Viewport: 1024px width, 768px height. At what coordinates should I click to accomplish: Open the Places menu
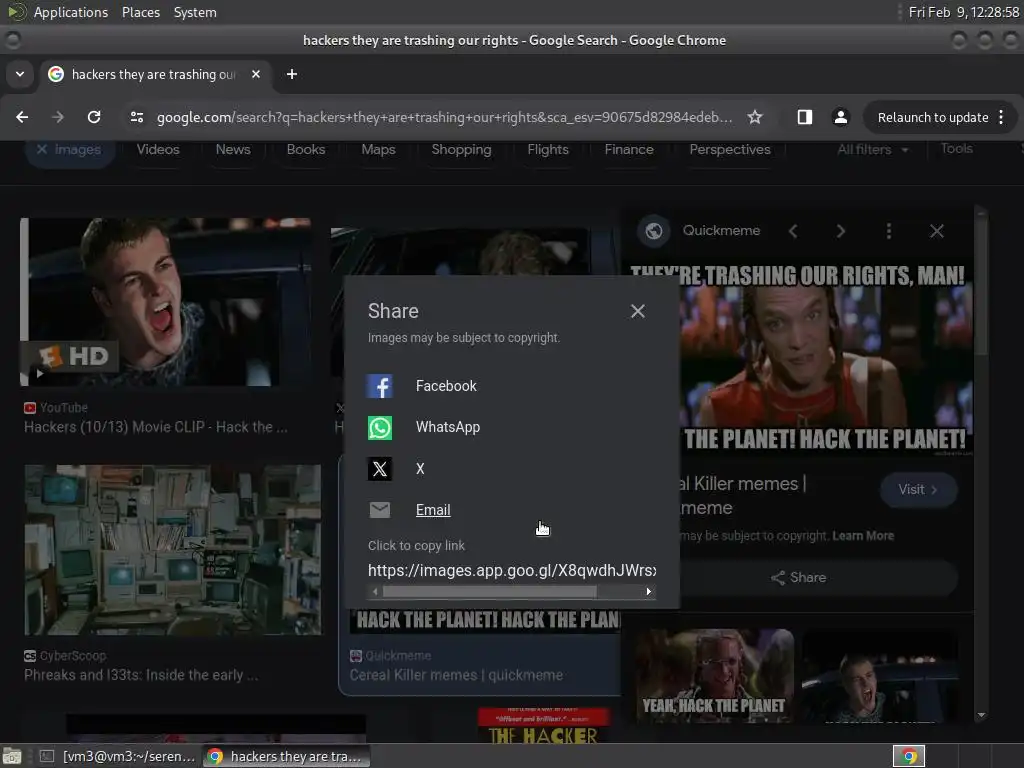(x=140, y=12)
